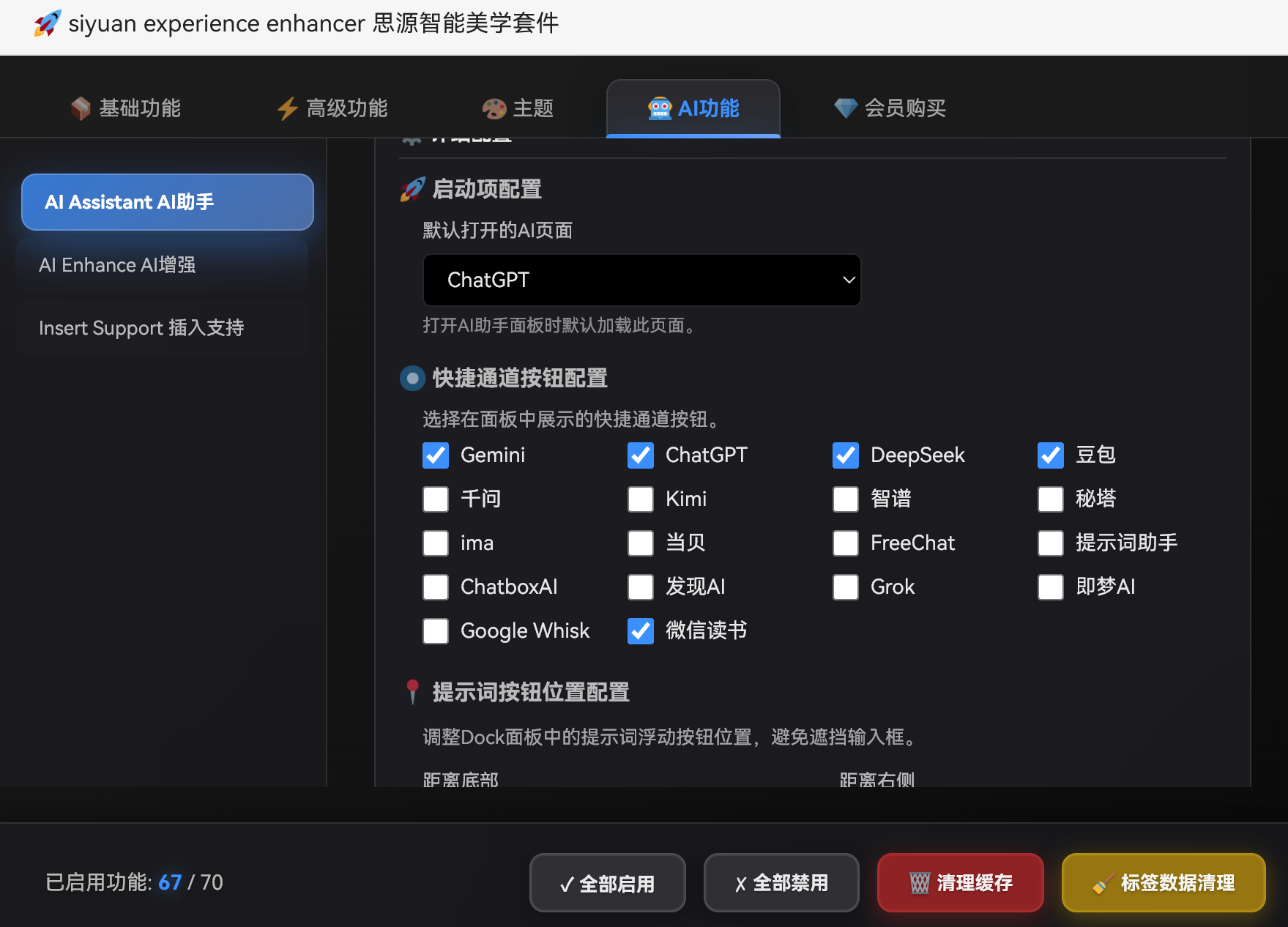The image size is (1288, 927).
Task: Click the lightning bolt icon on 高级功能
Action: 287,108
